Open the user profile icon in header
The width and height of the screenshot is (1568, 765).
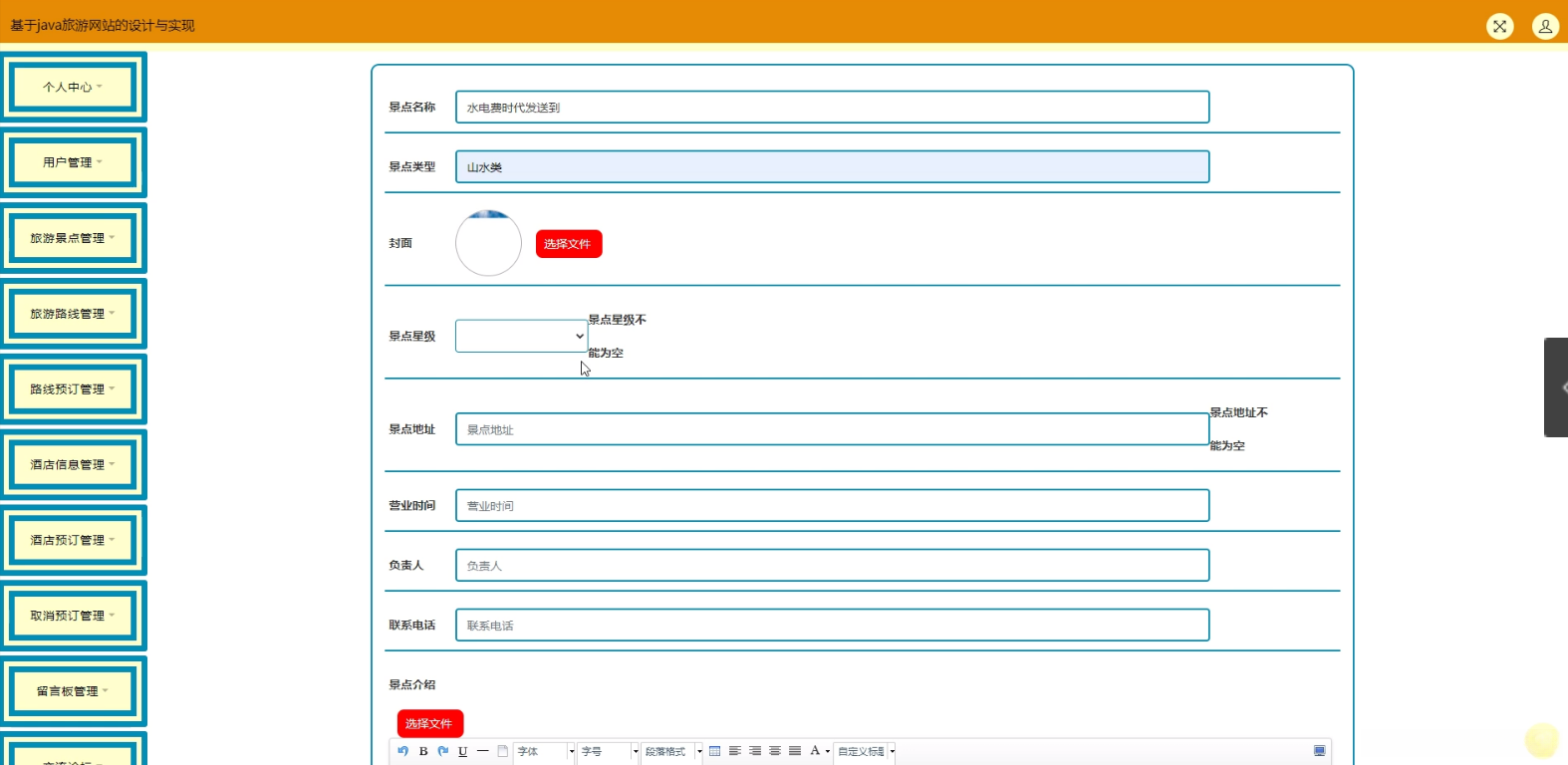point(1545,27)
